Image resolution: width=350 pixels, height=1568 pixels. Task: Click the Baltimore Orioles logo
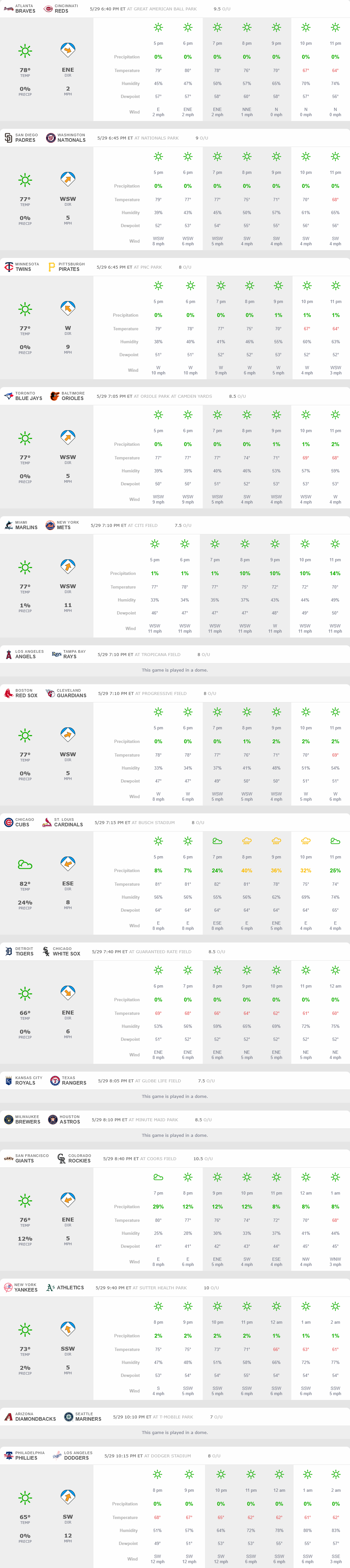pyautogui.click(x=55, y=396)
